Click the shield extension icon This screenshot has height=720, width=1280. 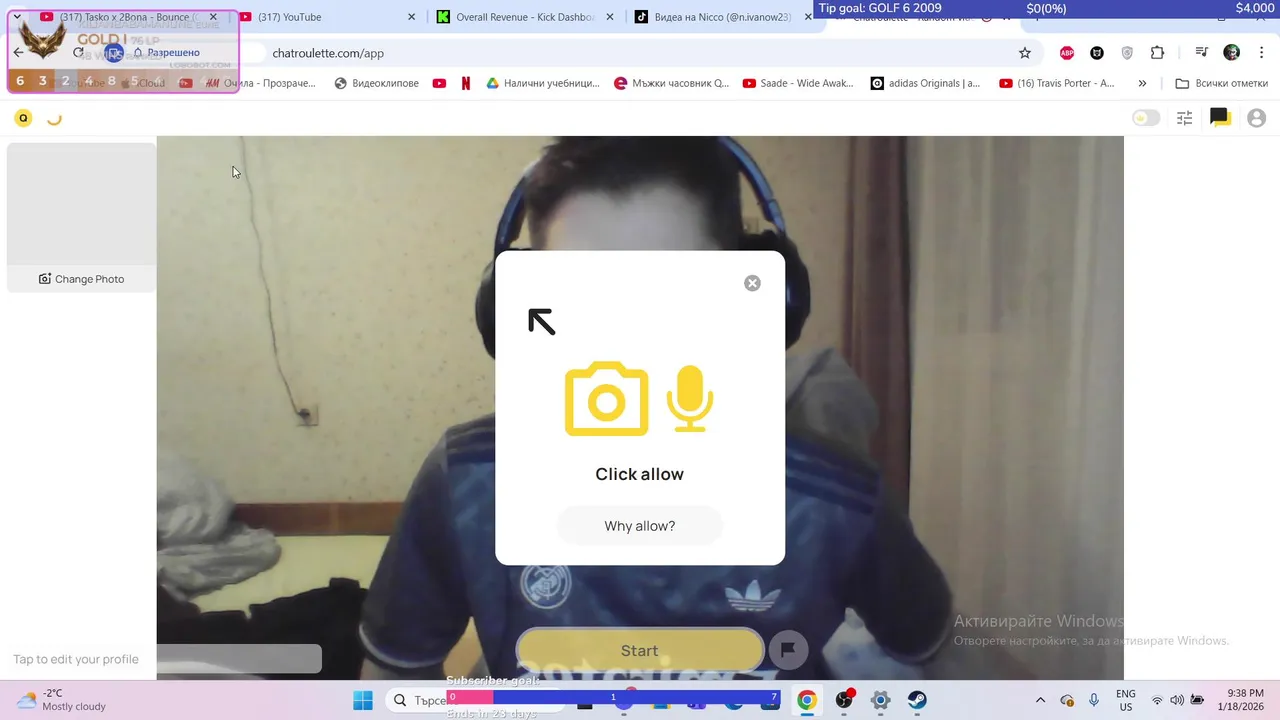tap(1127, 53)
